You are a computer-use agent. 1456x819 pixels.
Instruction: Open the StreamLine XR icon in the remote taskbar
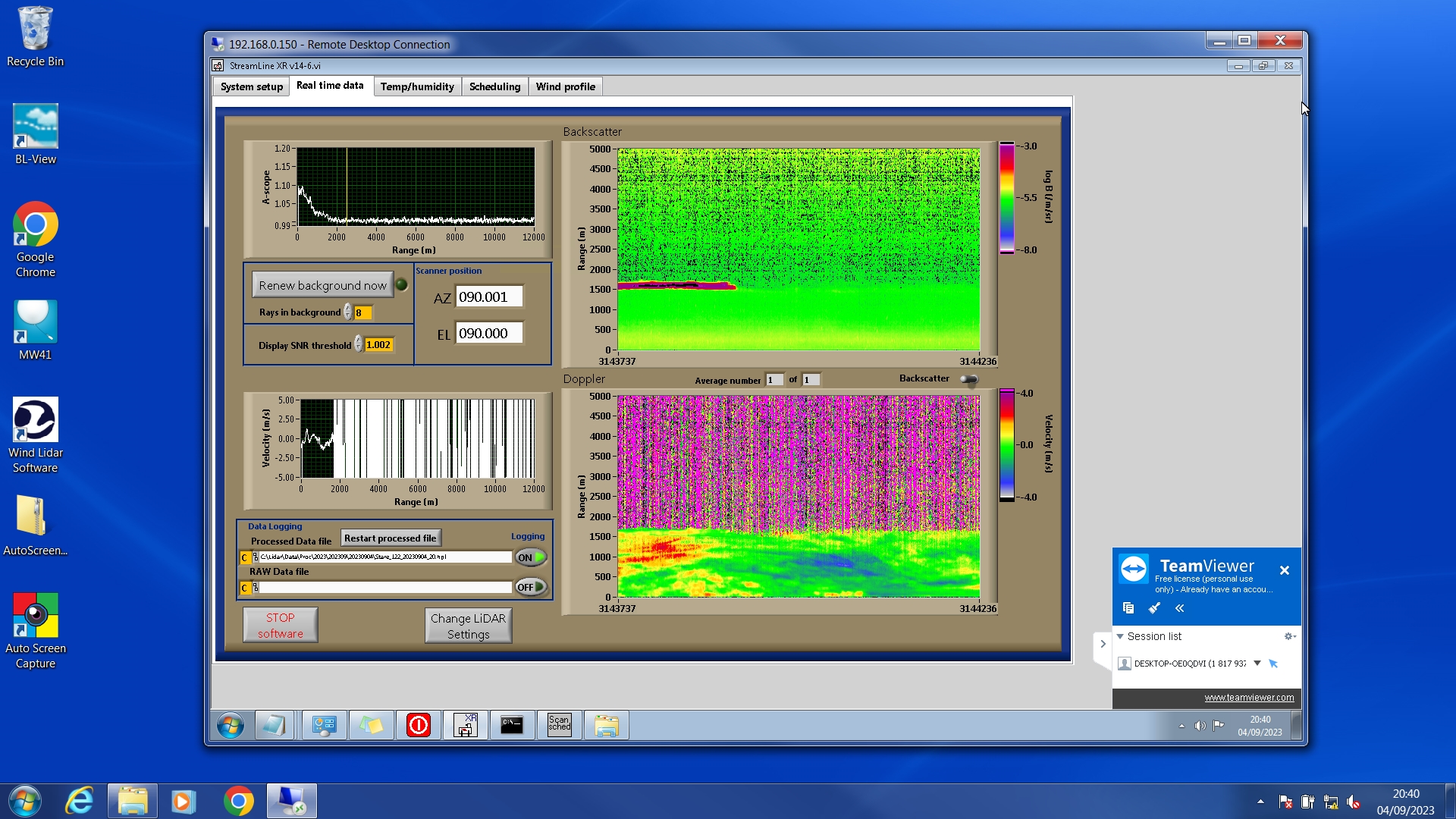[466, 726]
